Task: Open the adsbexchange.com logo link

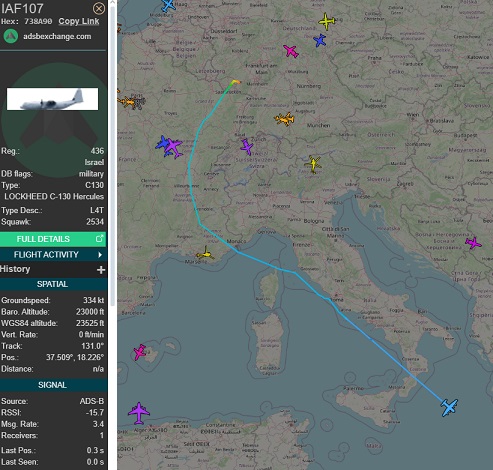Action: pos(11,36)
